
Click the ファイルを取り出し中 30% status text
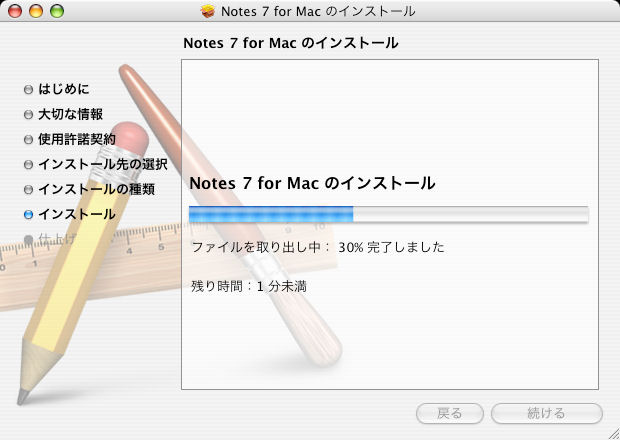318,247
